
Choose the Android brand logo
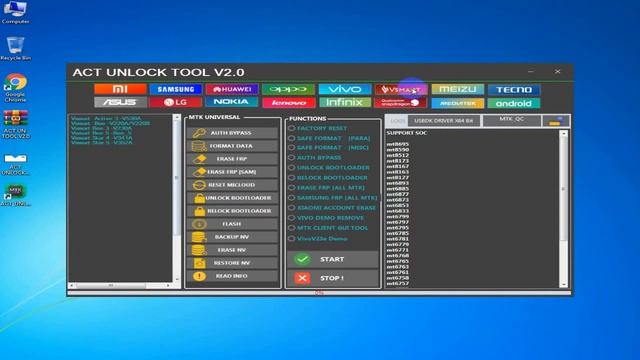click(x=514, y=103)
